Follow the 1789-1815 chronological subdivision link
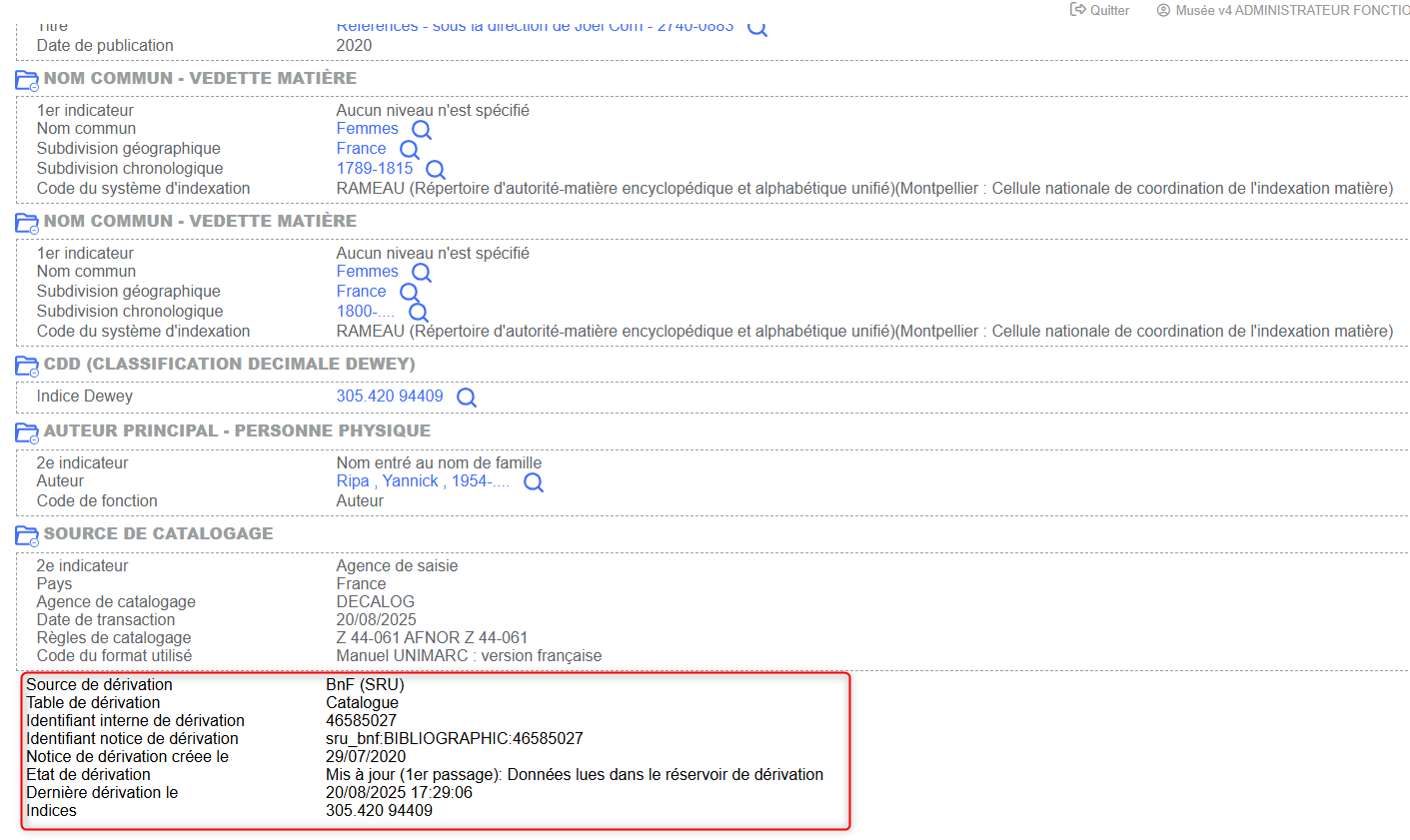Screen dimensions: 1410x840 pyautogui.click(x=375, y=169)
